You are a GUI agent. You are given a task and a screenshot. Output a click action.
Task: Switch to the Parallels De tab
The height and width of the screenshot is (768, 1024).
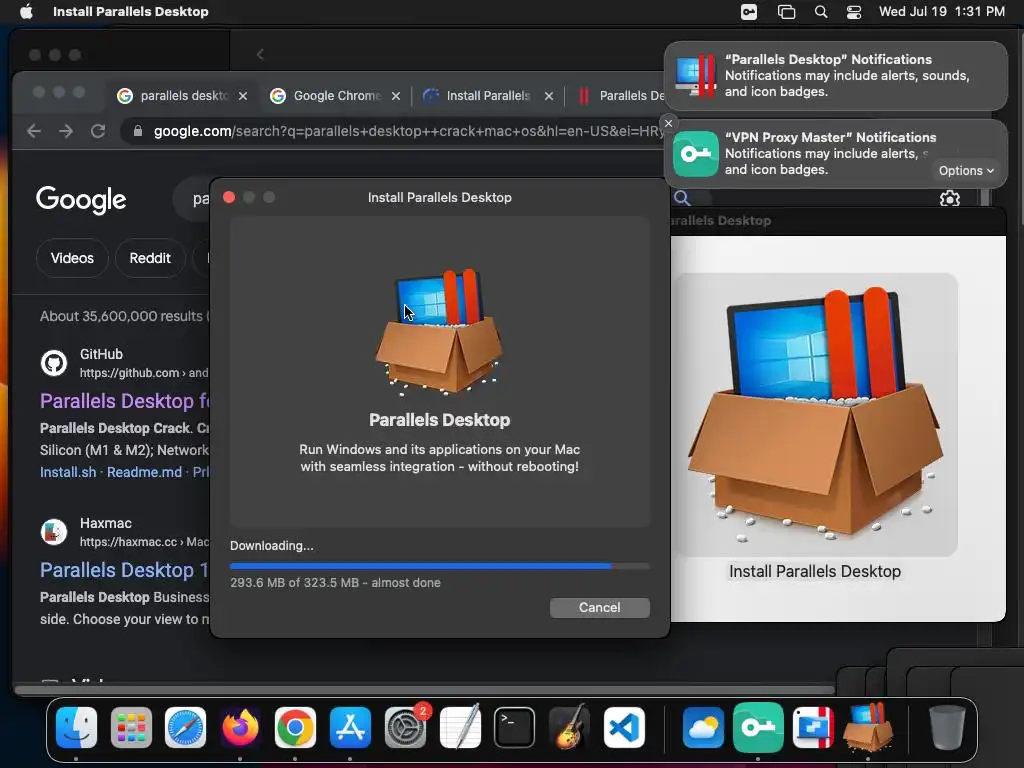620,96
